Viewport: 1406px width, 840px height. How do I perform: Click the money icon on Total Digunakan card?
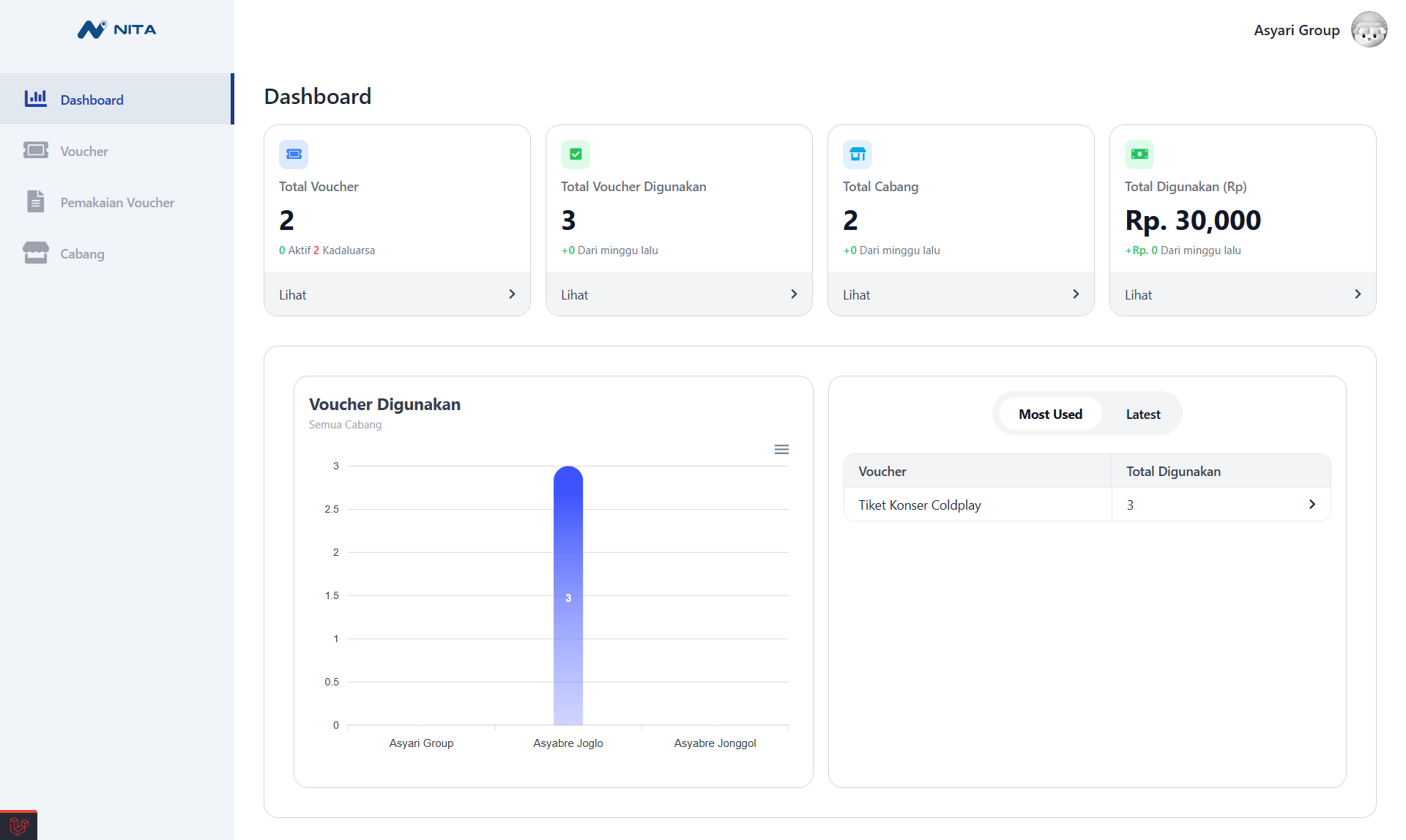point(1139,154)
